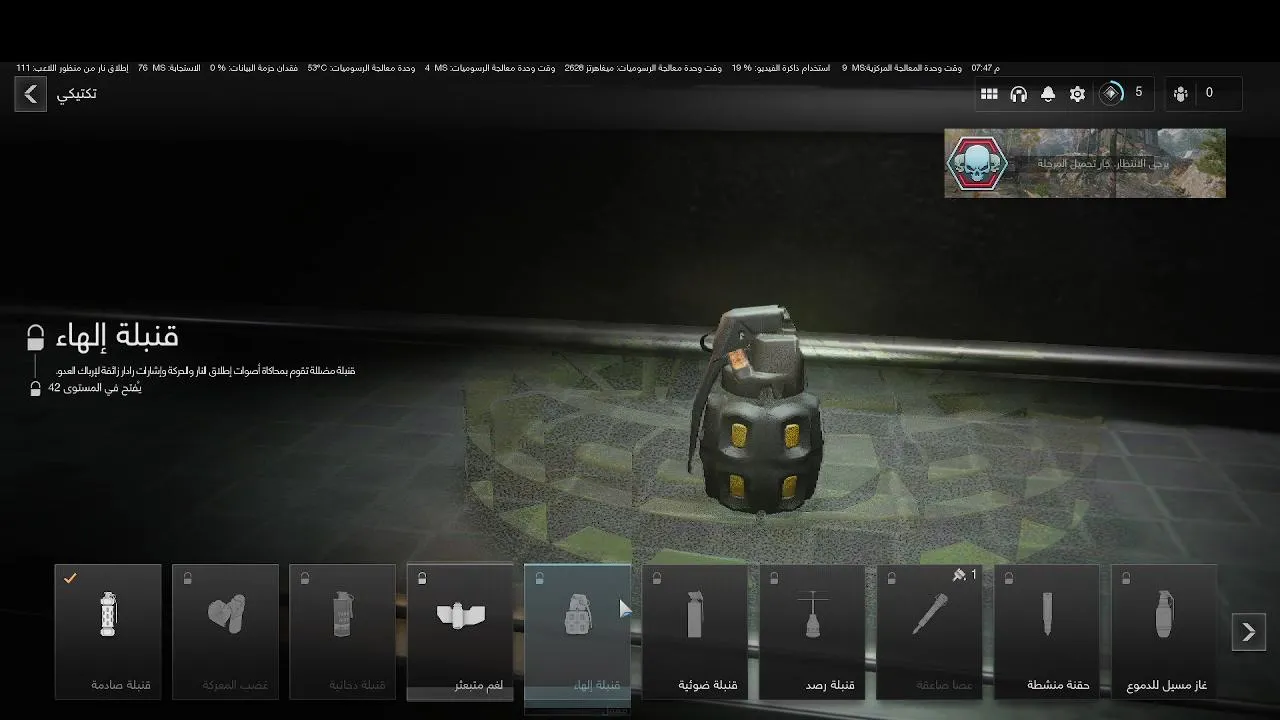This screenshot has height=720, width=1280.
Task: Select the غاز مسيل للدموع tear gas card
Action: (1164, 632)
